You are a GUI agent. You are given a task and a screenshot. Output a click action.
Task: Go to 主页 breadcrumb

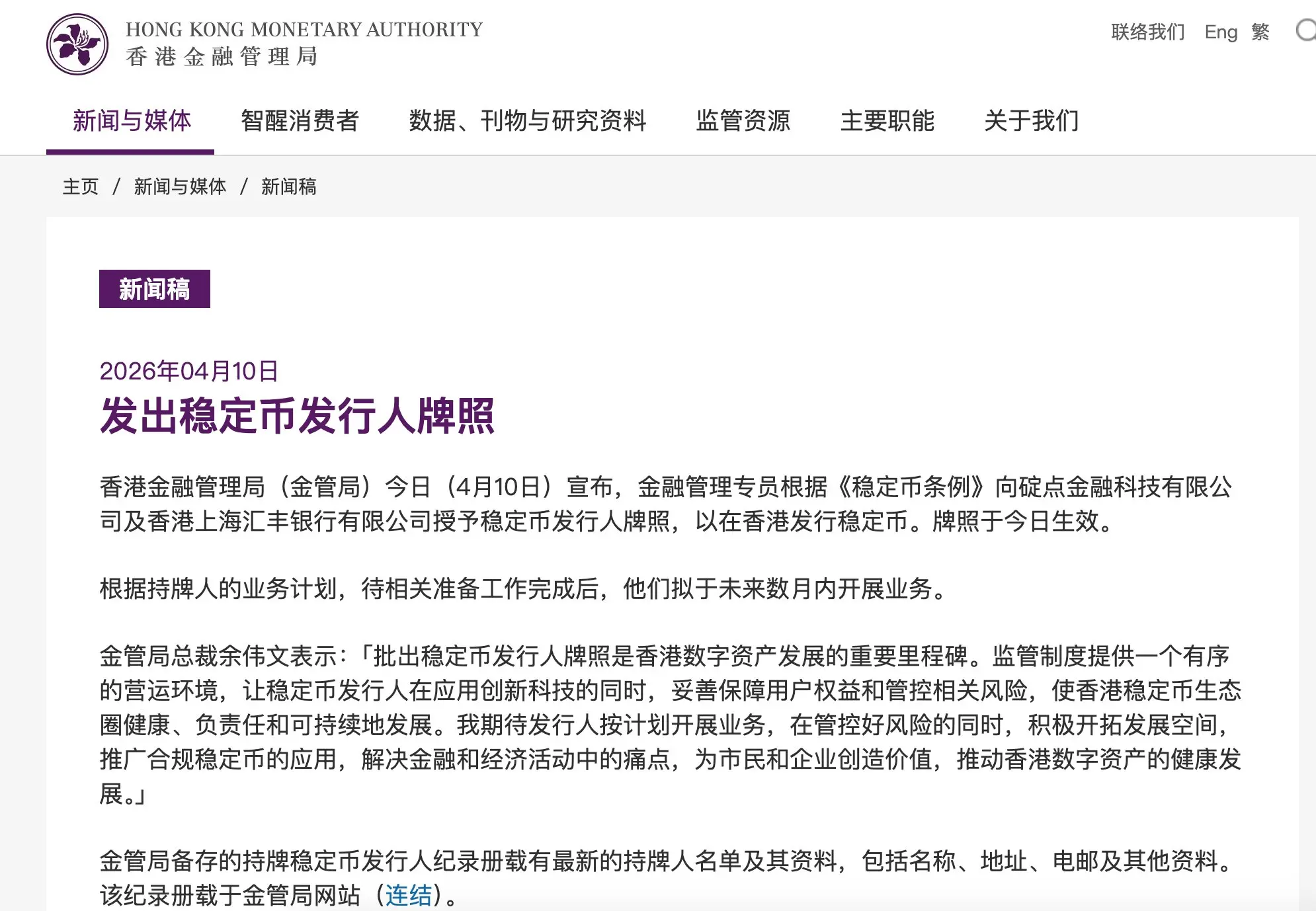coord(81,187)
